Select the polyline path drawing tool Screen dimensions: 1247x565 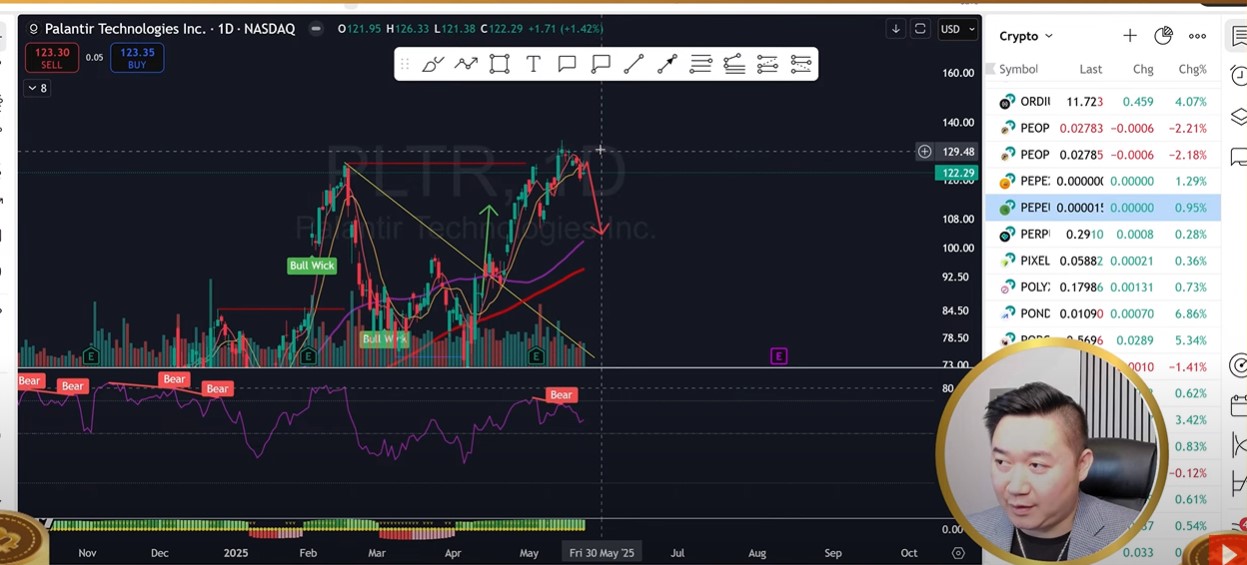click(x=466, y=64)
